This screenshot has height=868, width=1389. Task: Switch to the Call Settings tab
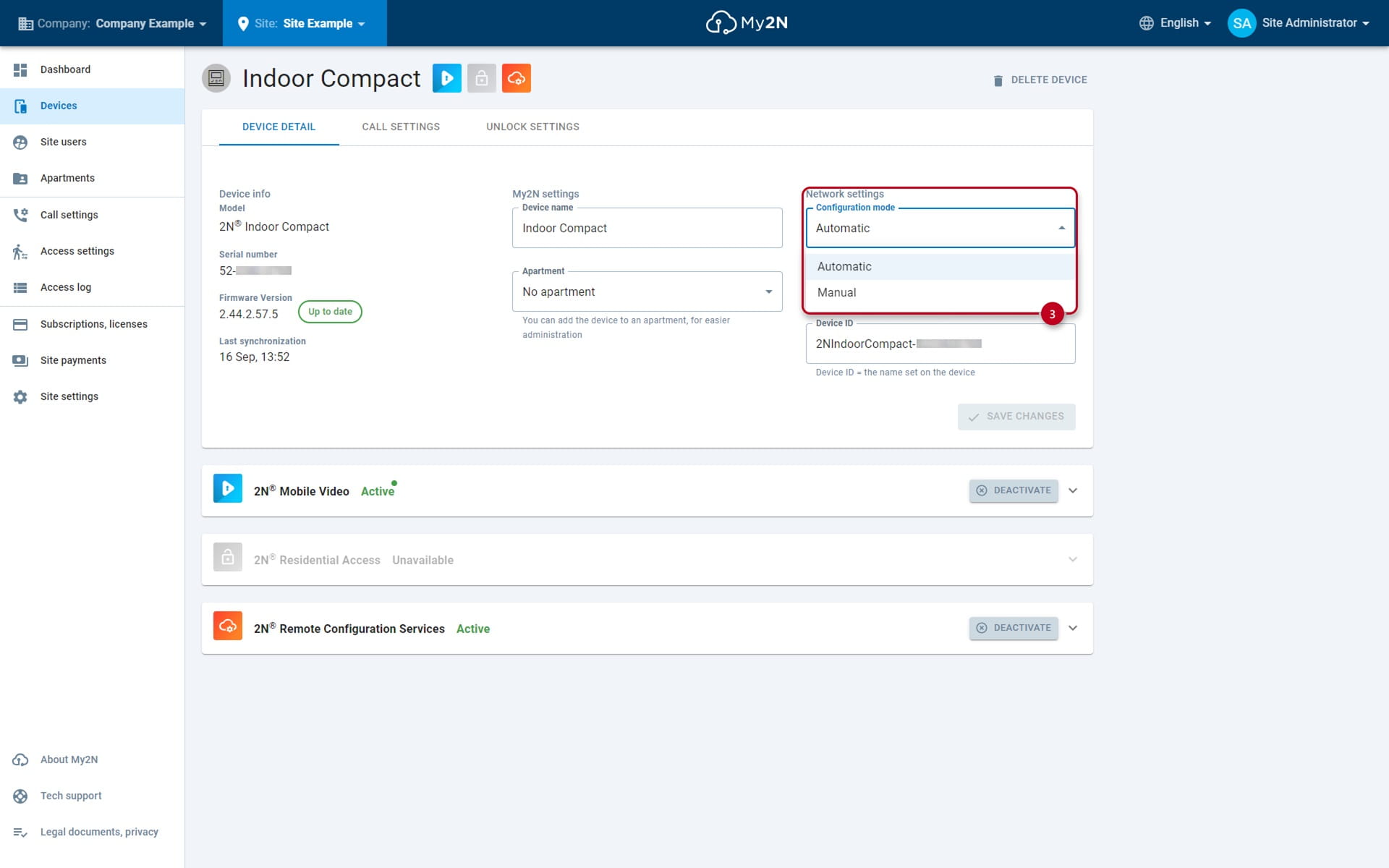[x=401, y=127]
